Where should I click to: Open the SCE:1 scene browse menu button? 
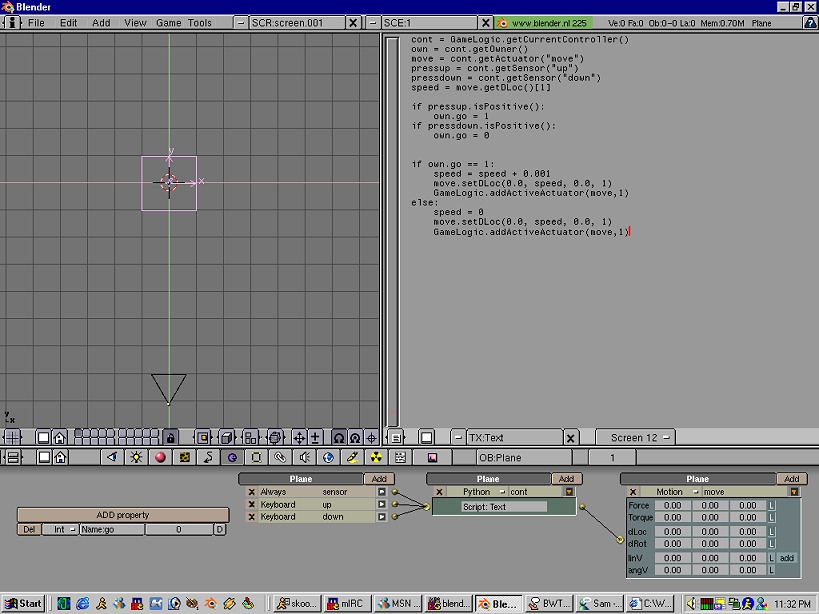[x=372, y=22]
